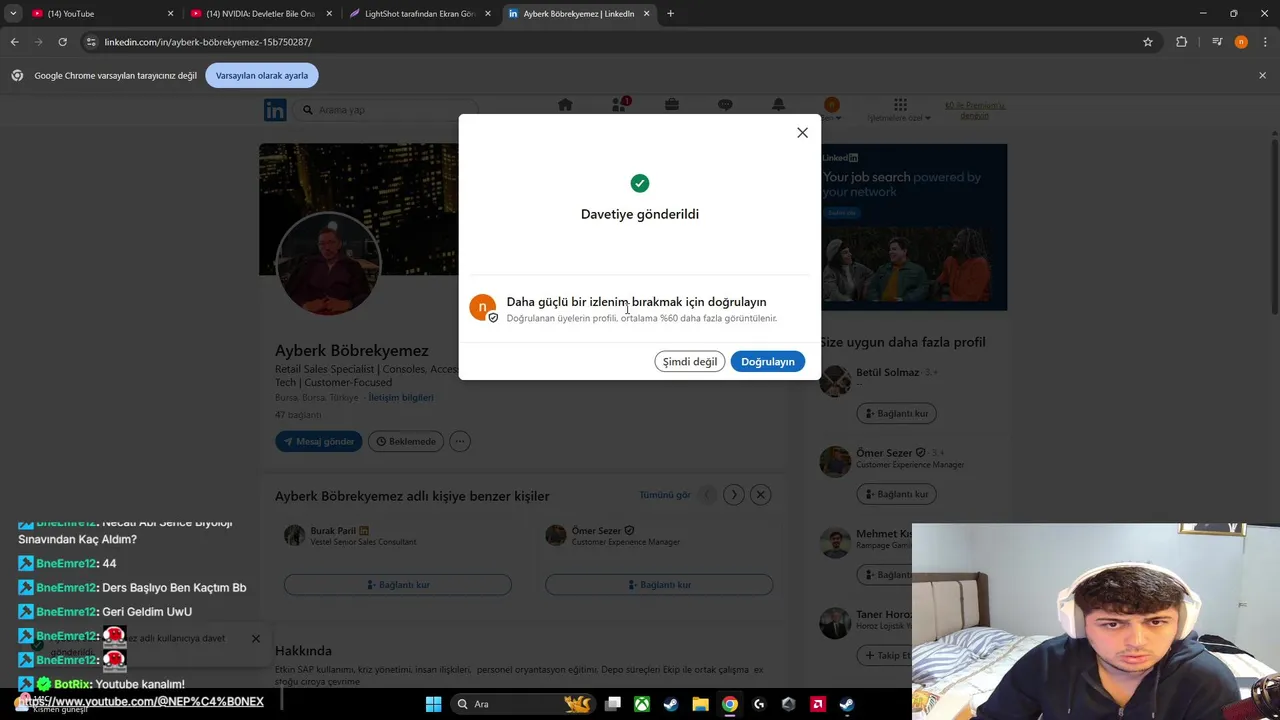This screenshot has height=720, width=1280.
Task: Close the invitation toast notification
Action: click(x=255, y=638)
